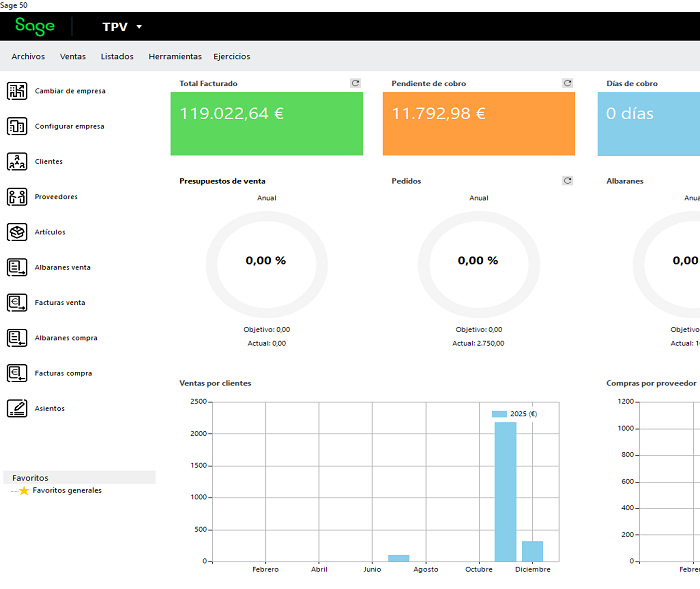
Task: Refresh the Pedidos chart
Action: pyautogui.click(x=567, y=181)
